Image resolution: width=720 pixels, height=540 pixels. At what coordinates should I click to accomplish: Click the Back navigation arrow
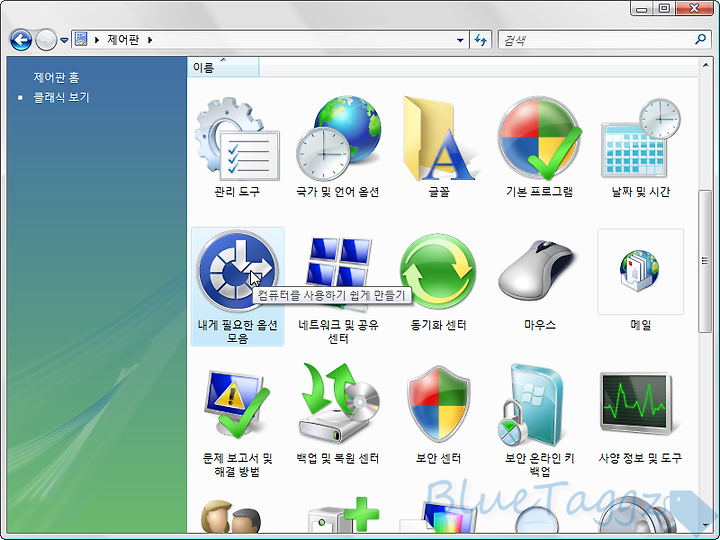tap(21, 40)
